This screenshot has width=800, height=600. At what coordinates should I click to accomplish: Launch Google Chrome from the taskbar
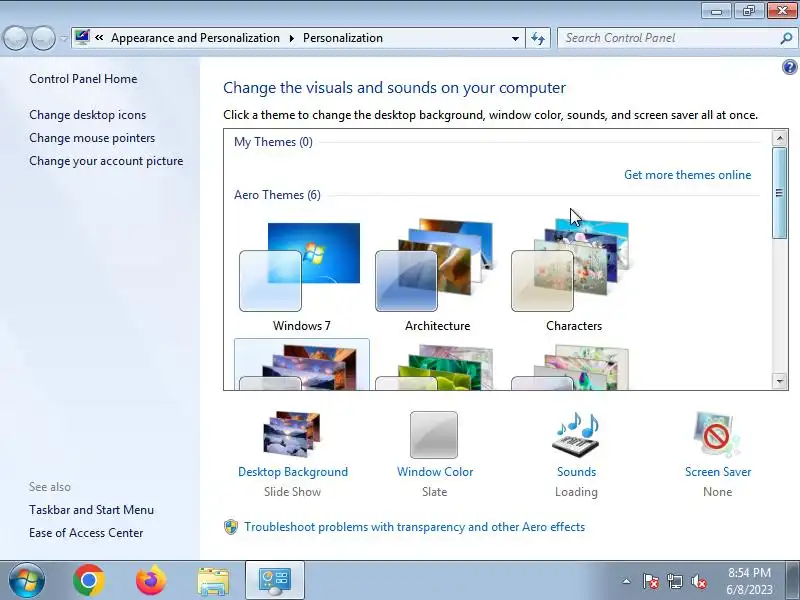tap(89, 581)
